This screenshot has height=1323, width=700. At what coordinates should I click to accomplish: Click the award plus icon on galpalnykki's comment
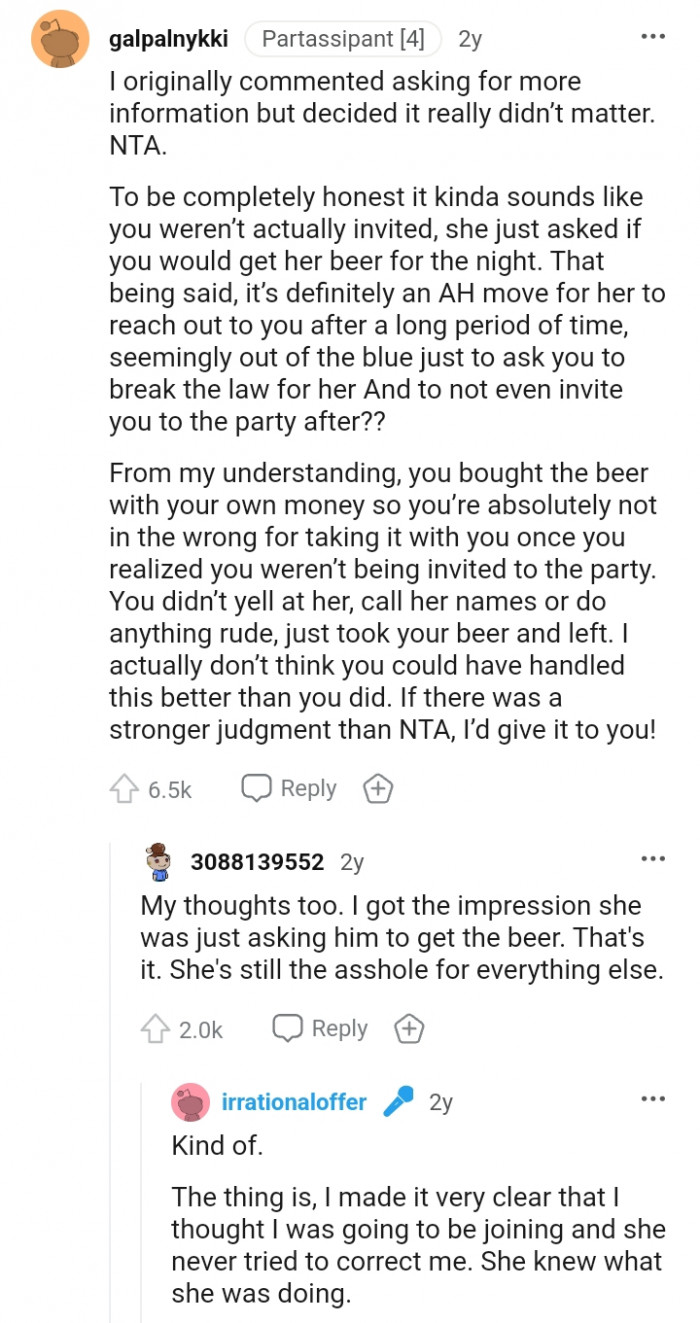pos(377,788)
